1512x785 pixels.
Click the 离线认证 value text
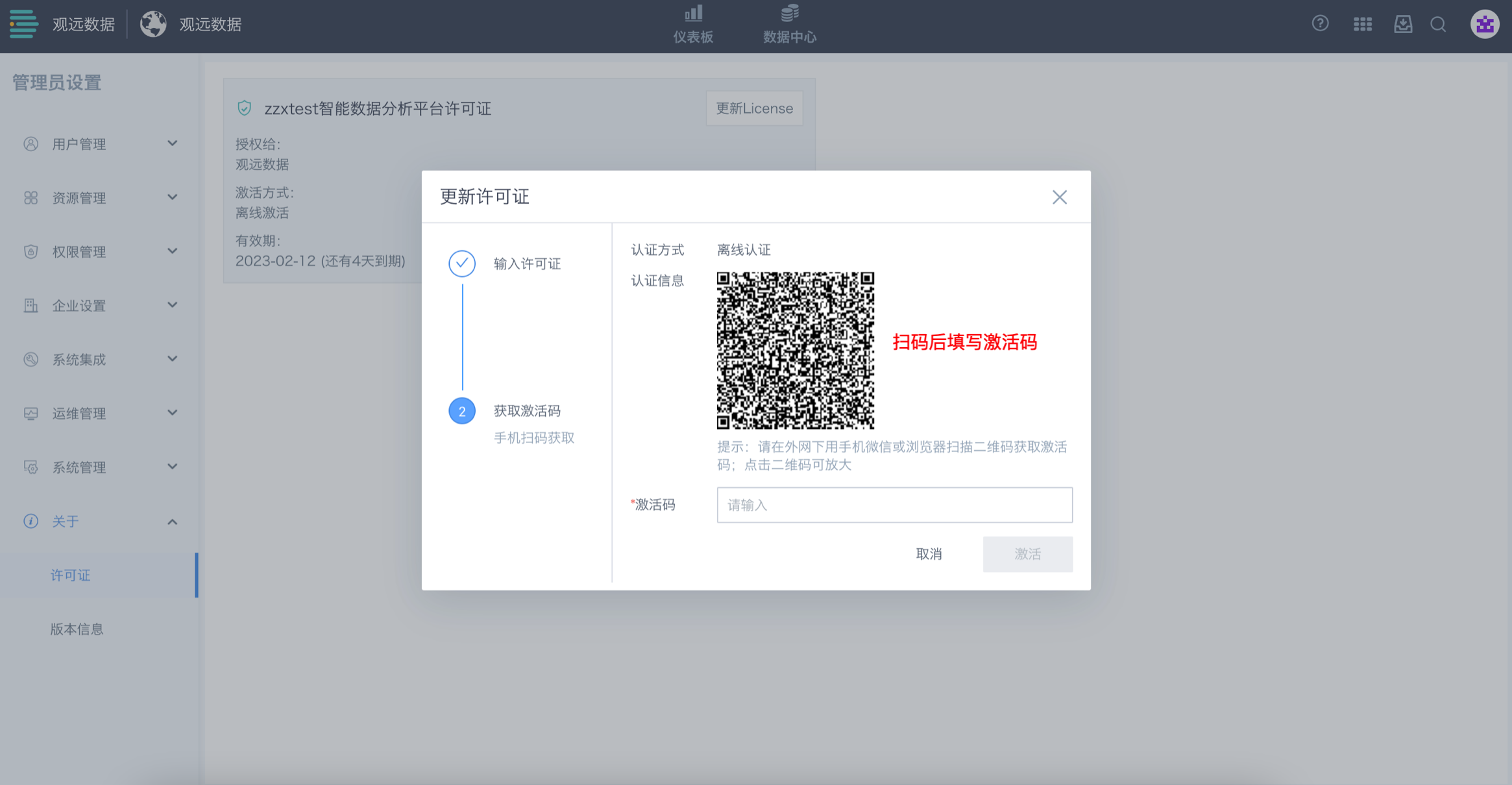pyautogui.click(x=744, y=250)
